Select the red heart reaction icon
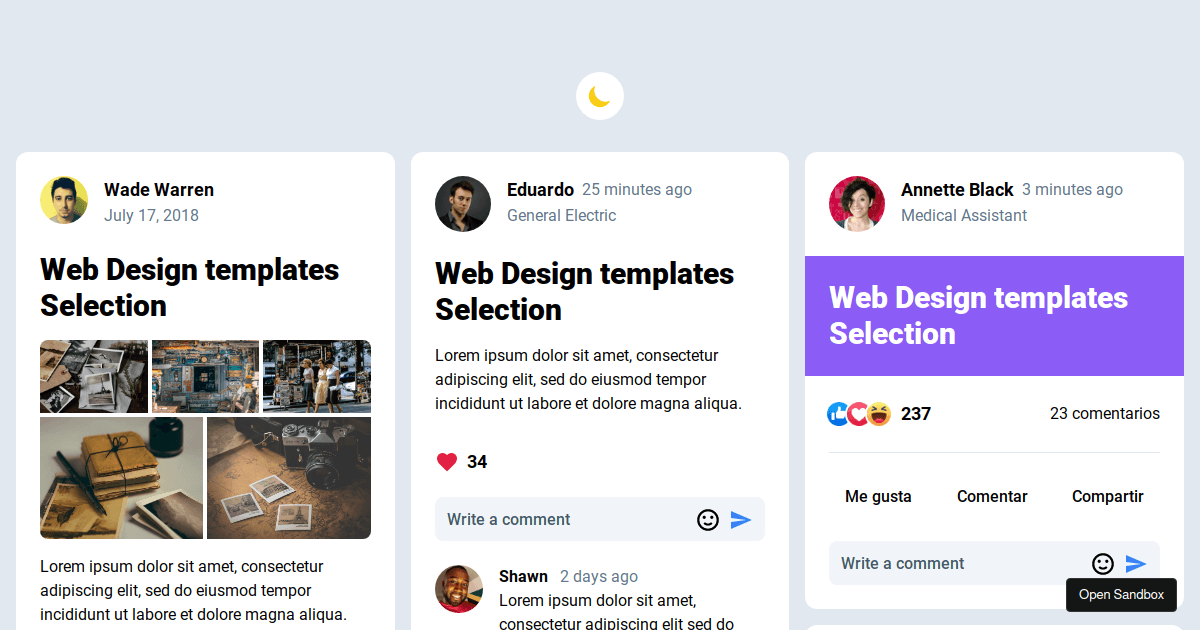The height and width of the screenshot is (630, 1200). (x=857, y=413)
